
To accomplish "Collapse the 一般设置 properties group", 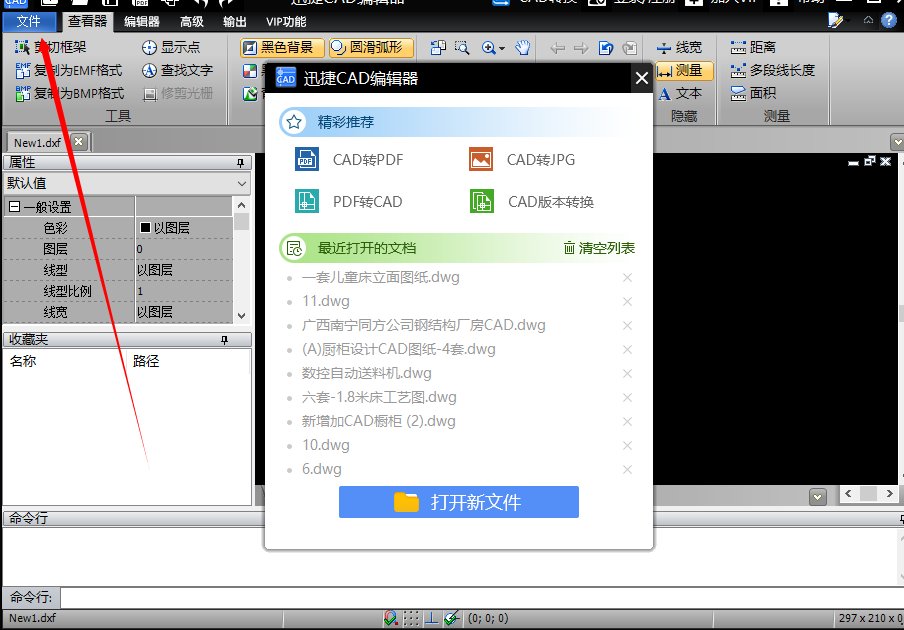I will tap(12, 204).
